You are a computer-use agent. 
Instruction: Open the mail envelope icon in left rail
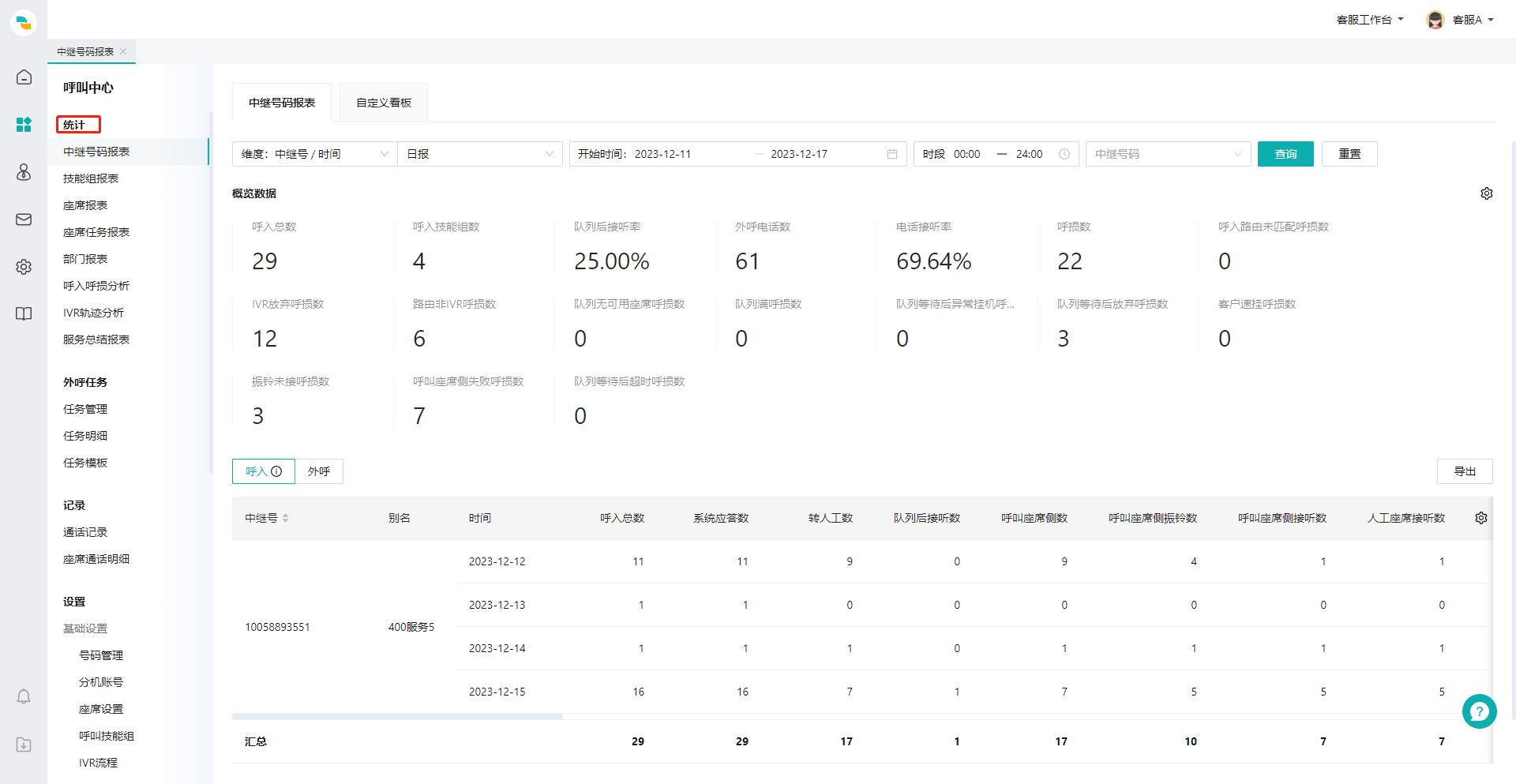click(x=24, y=219)
